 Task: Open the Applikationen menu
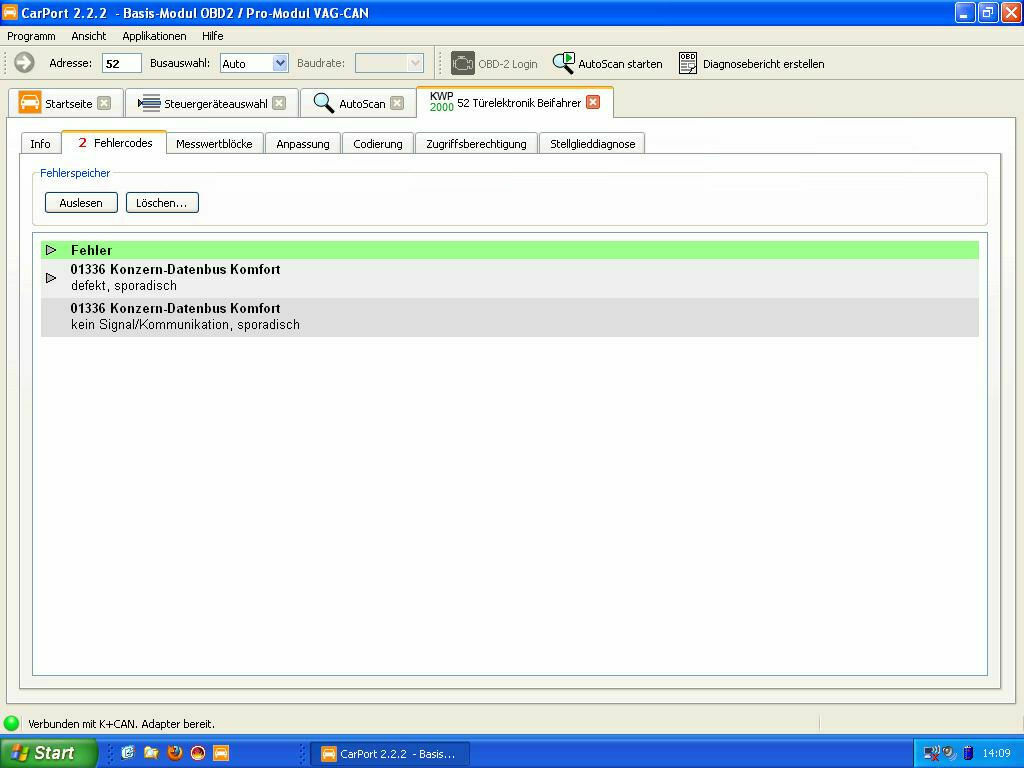[154, 36]
